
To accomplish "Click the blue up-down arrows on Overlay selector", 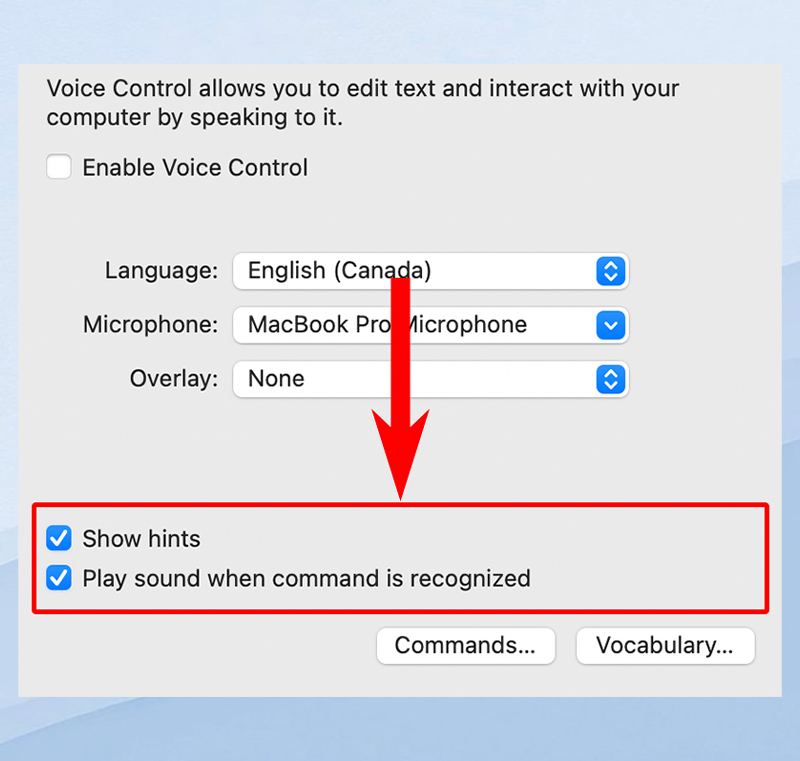I will [x=610, y=379].
